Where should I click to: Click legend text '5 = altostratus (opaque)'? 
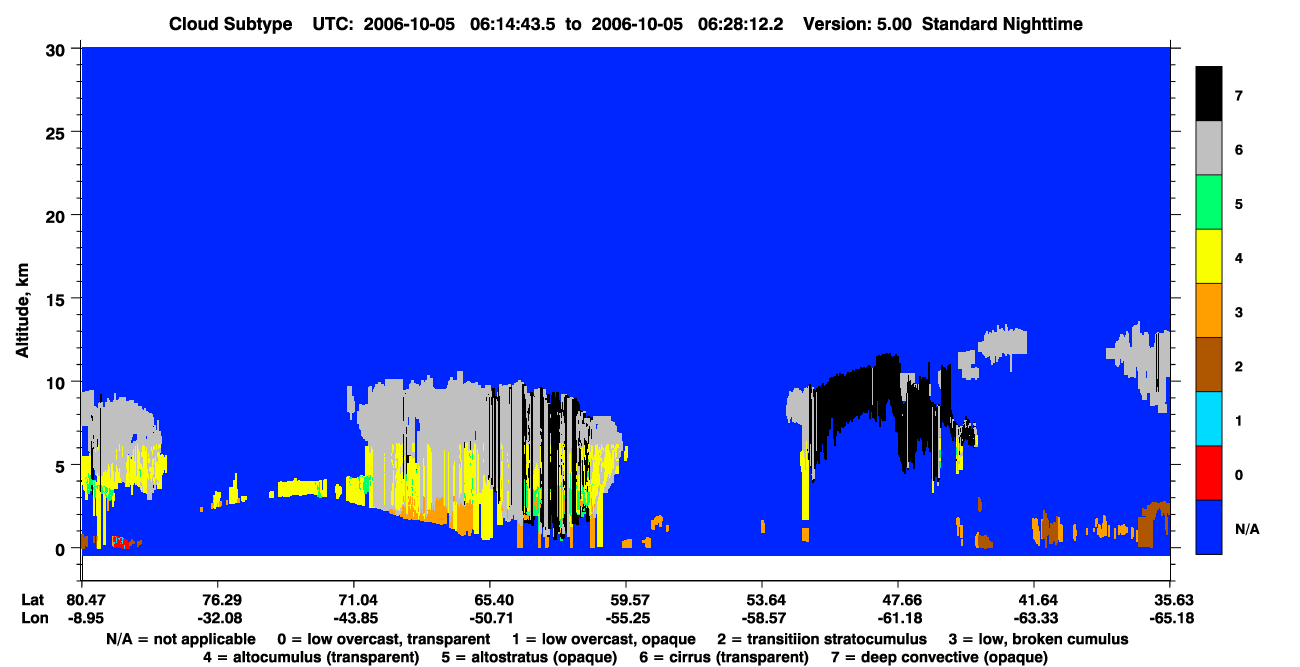tap(527, 657)
